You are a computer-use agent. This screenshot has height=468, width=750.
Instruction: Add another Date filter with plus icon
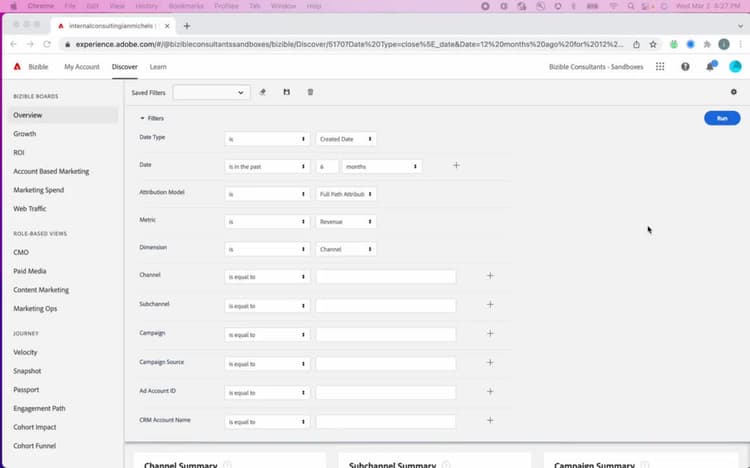coord(456,165)
